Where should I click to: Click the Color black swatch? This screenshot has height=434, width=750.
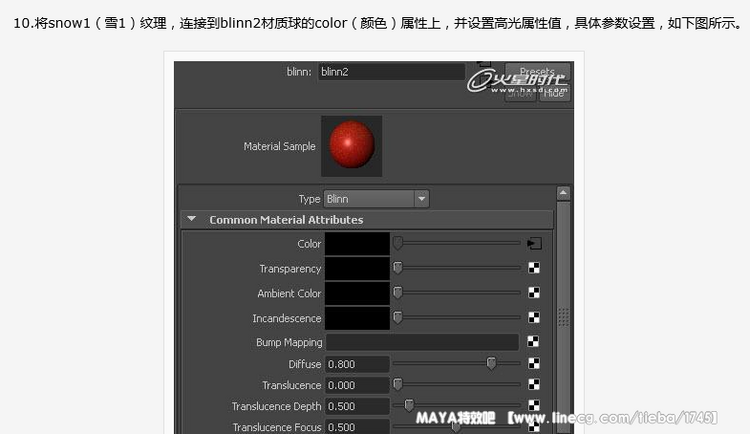coord(357,243)
